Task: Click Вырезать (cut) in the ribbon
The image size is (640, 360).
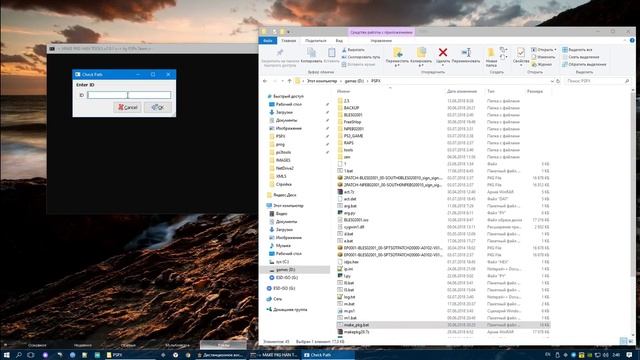Action: 353,50
